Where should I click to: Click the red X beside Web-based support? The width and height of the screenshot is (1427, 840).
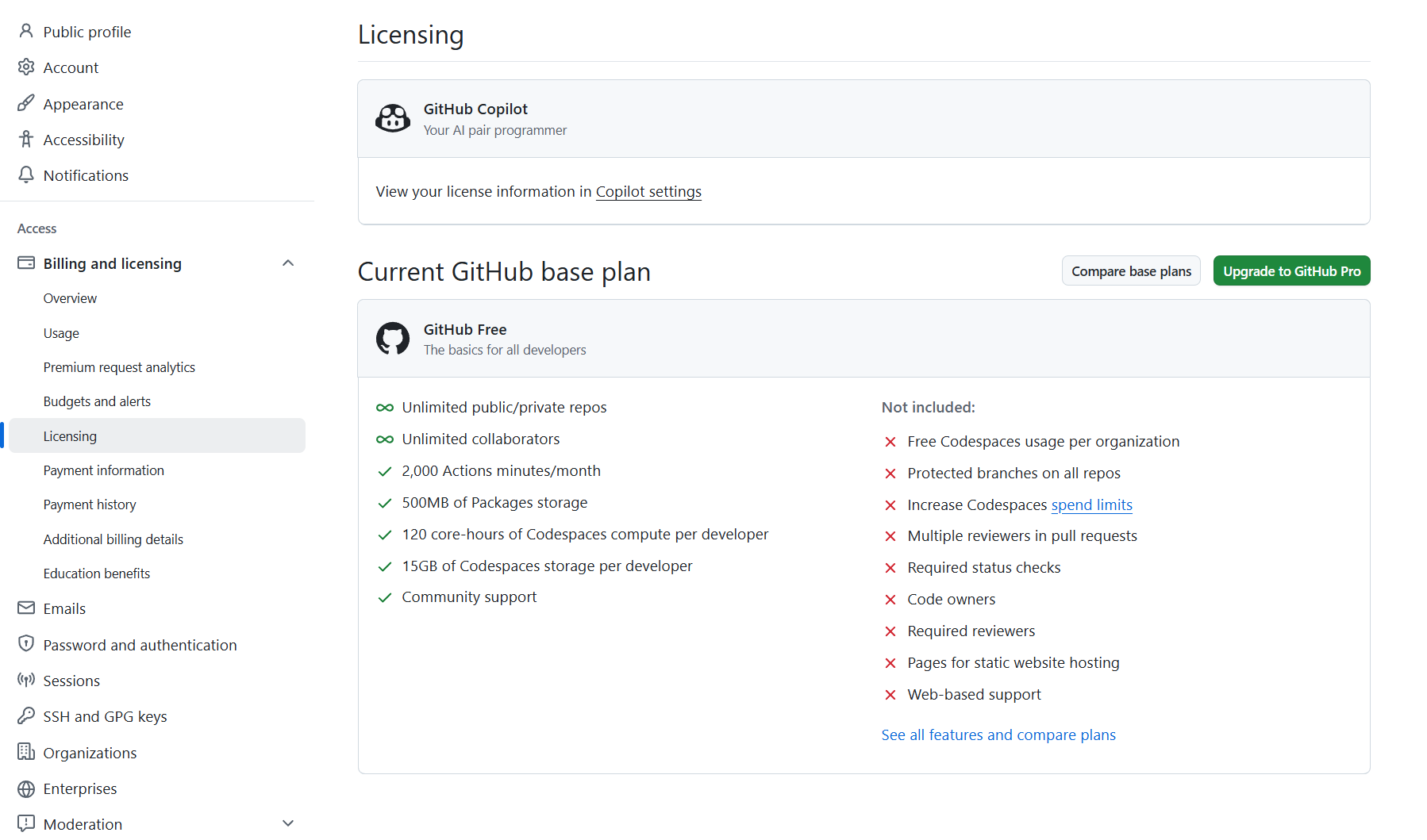click(890, 695)
